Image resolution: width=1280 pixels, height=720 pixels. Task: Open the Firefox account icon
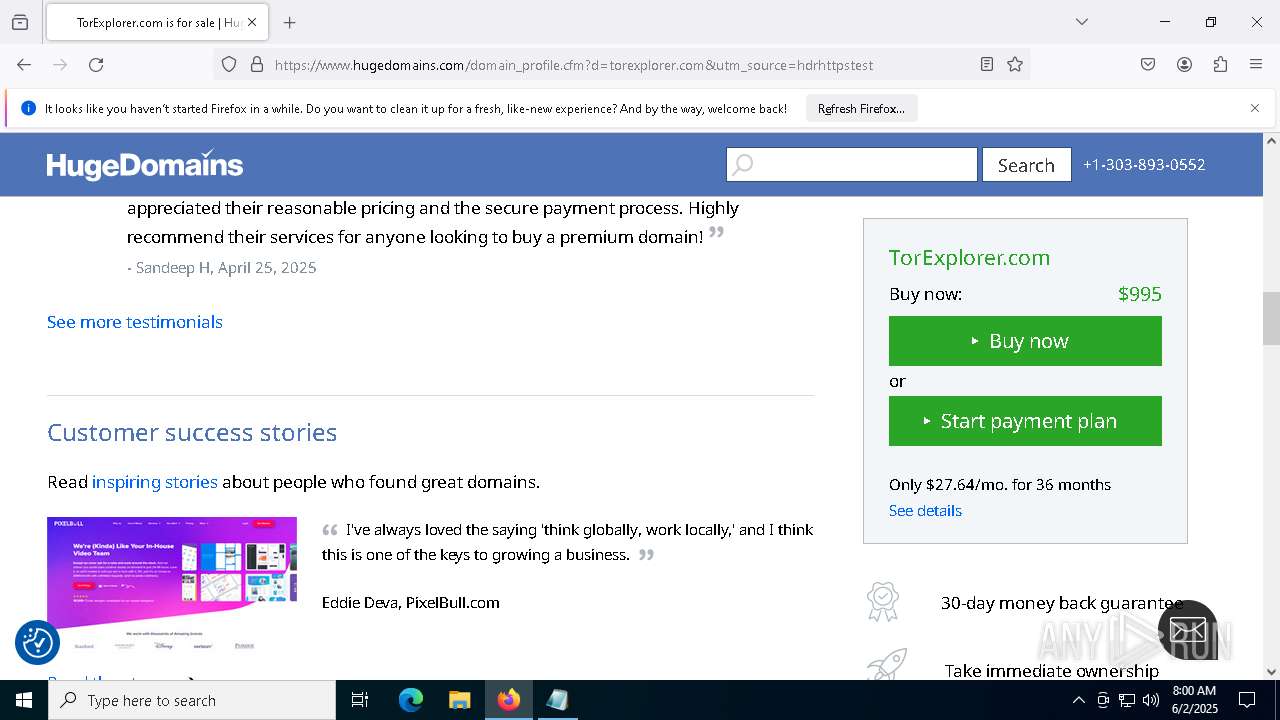1184,64
